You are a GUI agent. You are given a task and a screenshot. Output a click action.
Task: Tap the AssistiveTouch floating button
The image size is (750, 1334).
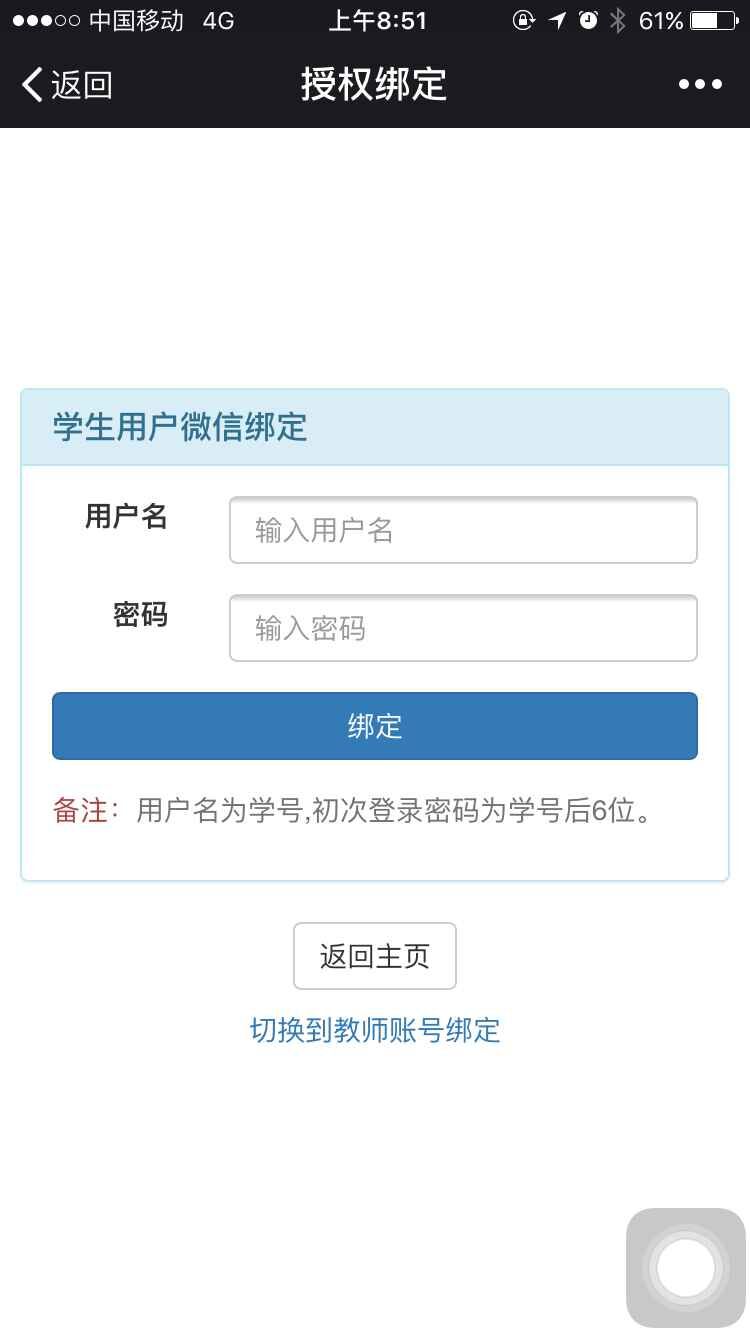[686, 1267]
